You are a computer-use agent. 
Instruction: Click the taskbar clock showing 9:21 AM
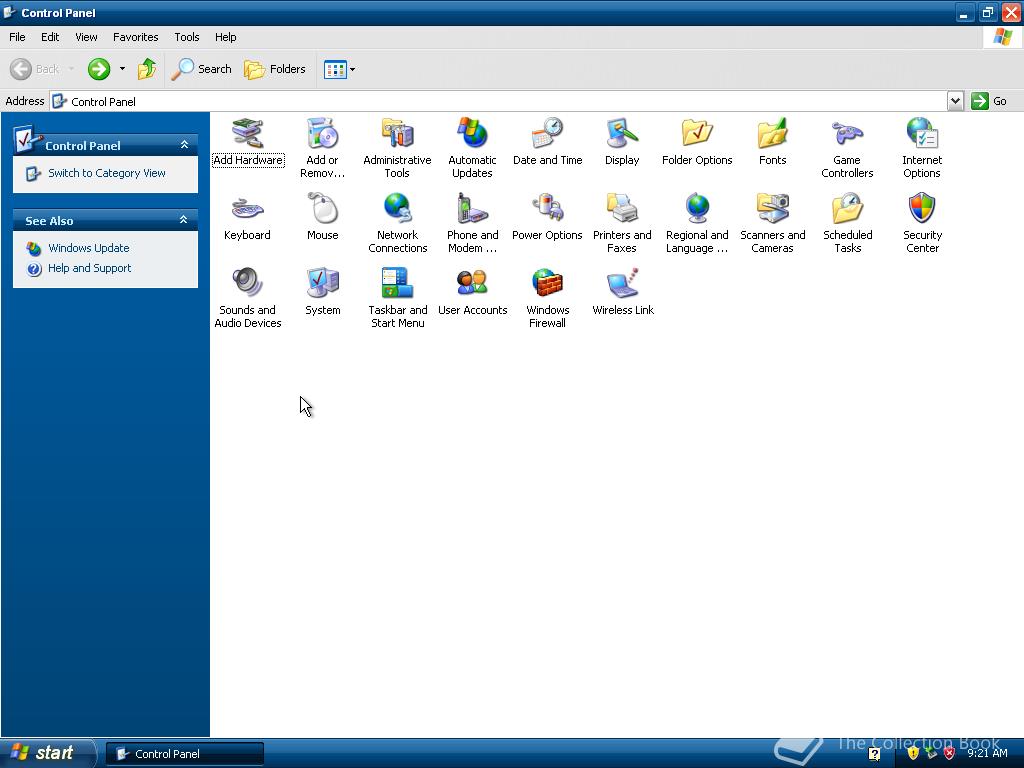[987, 754]
